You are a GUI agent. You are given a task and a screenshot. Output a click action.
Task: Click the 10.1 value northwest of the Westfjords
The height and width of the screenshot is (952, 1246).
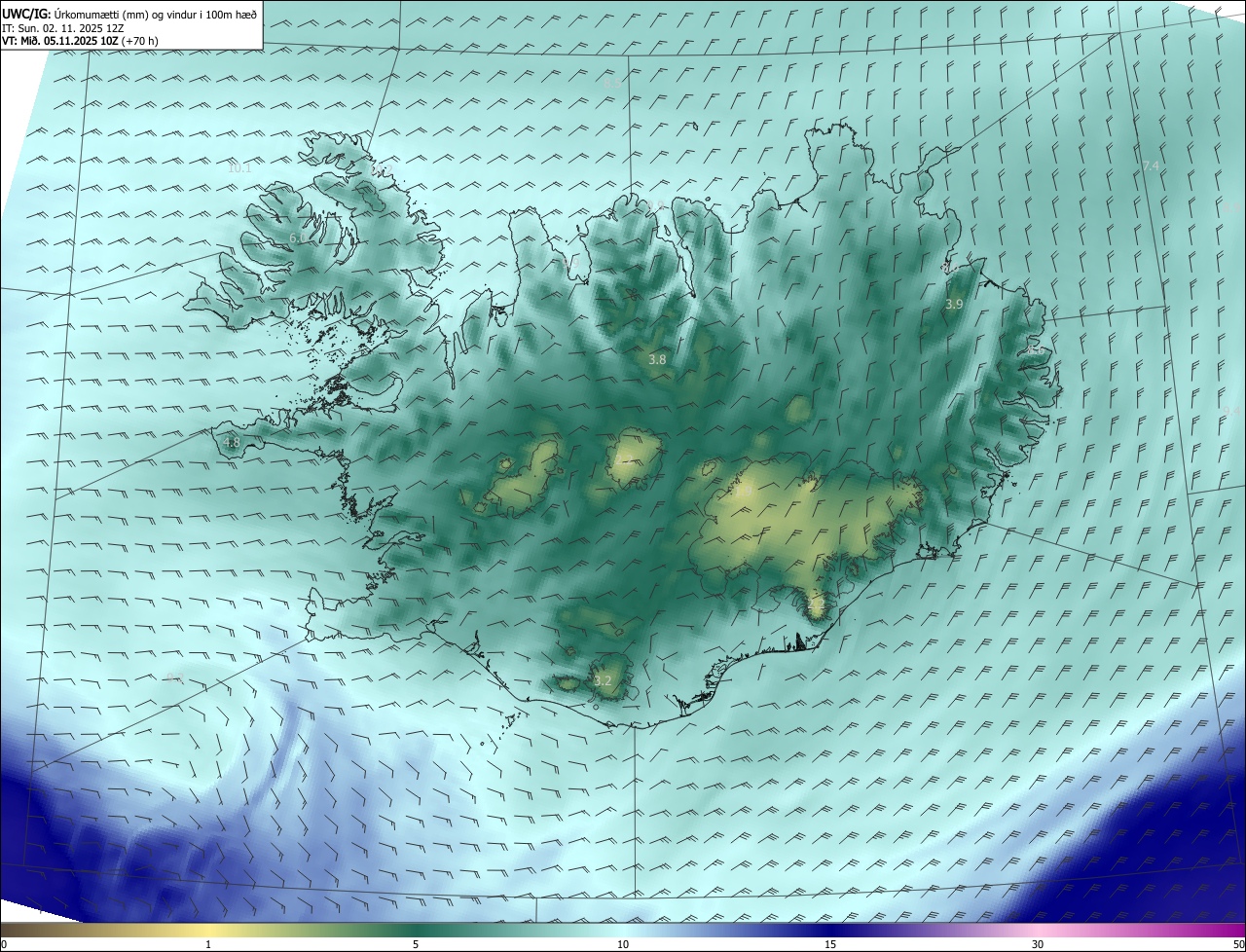point(239,167)
